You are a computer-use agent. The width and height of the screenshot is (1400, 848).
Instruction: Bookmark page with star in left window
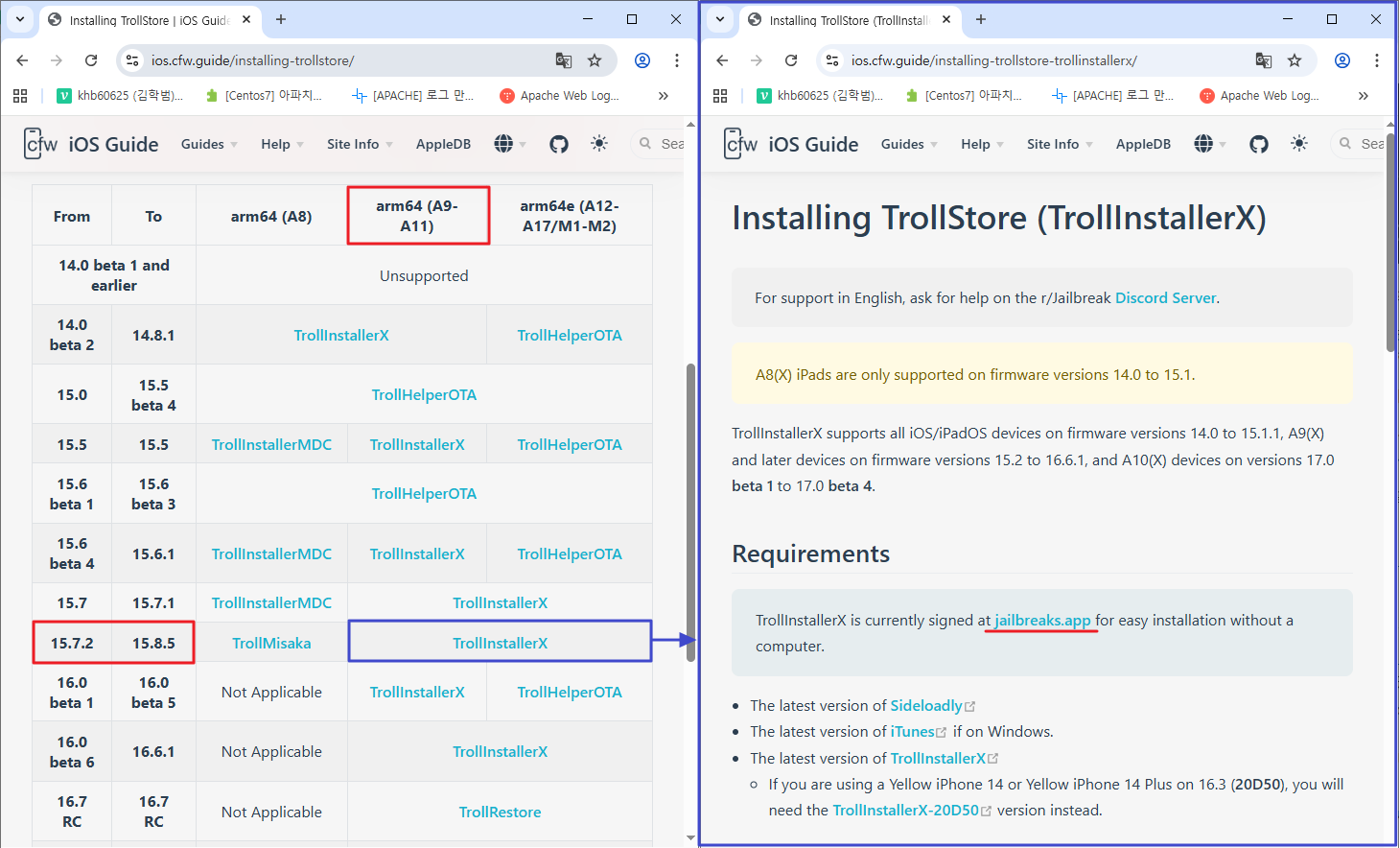[x=595, y=60]
